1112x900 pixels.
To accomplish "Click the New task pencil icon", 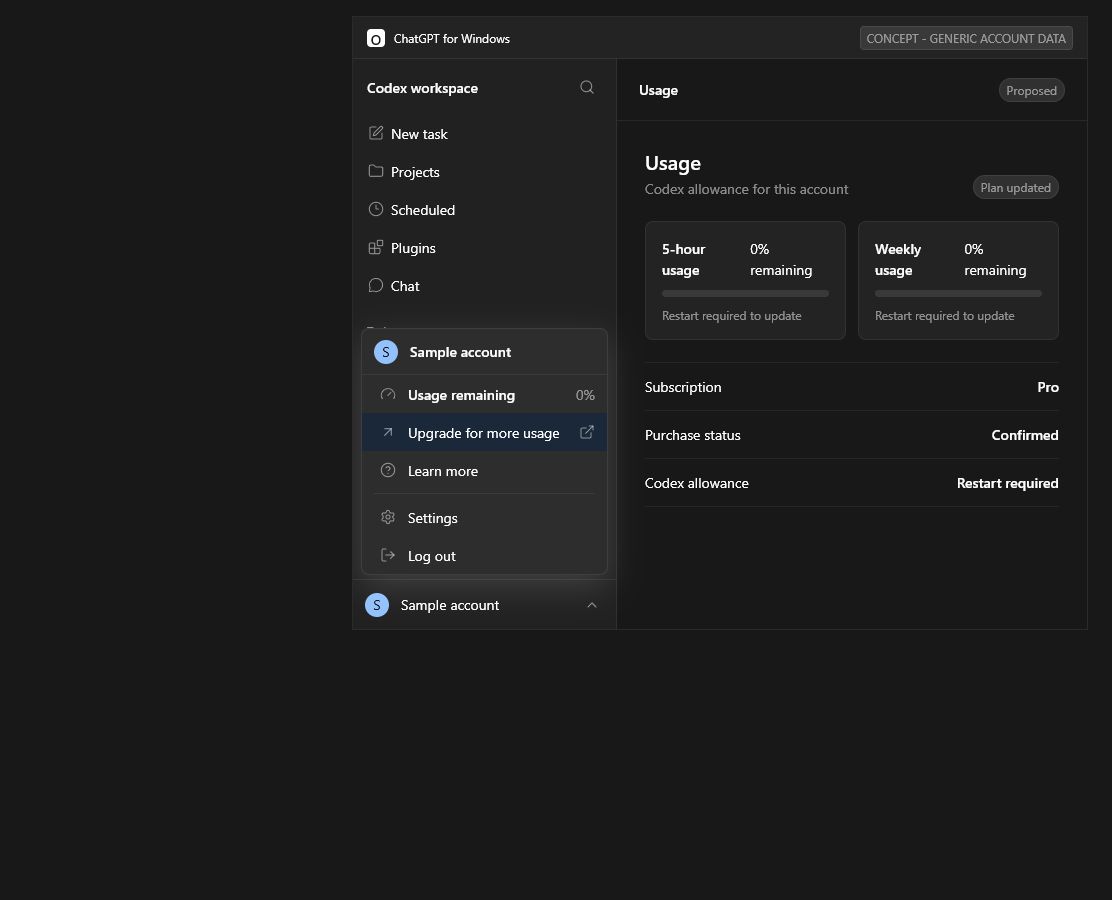I will 376,133.
